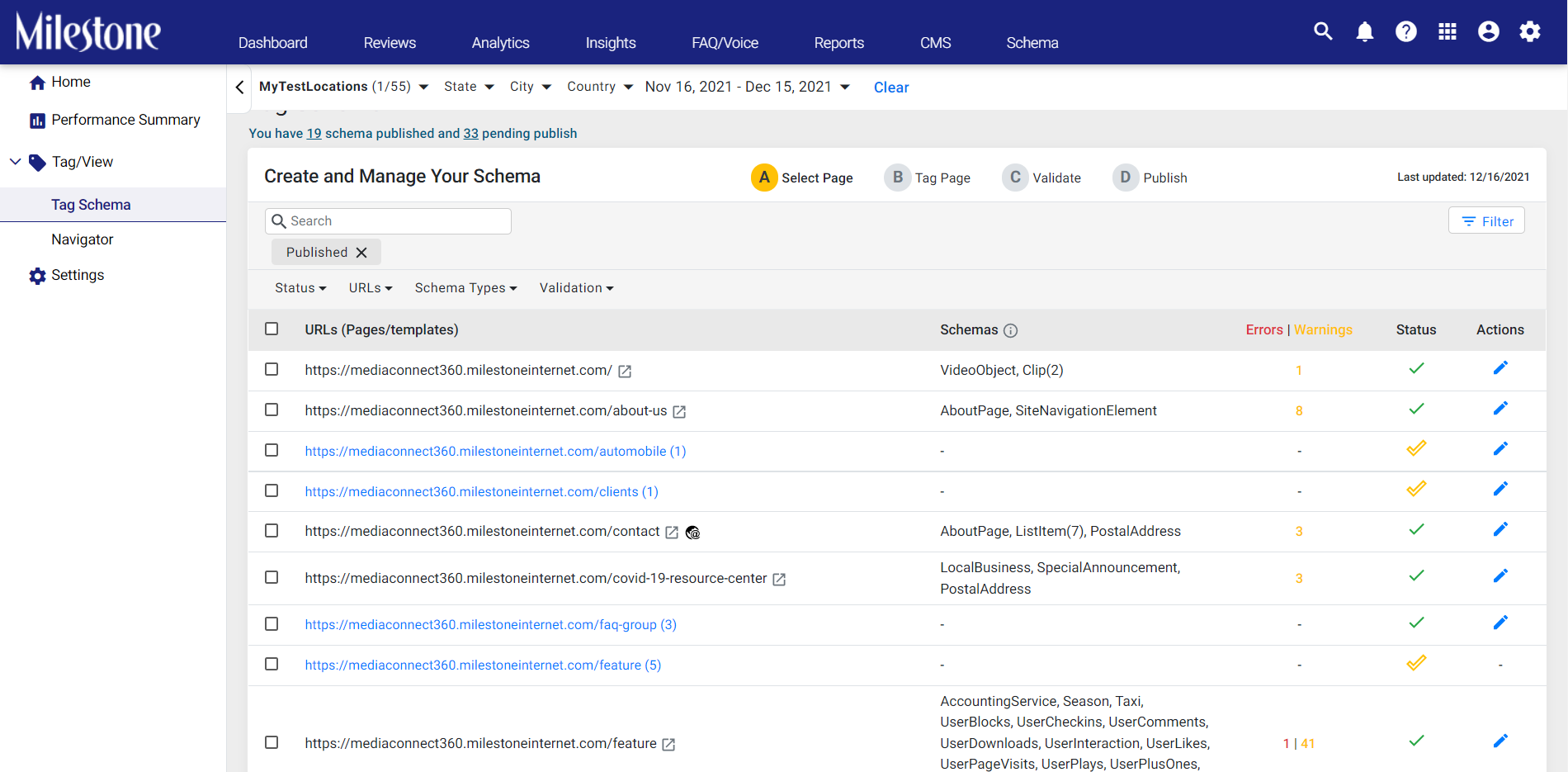This screenshot has width=1568, height=772.
Task: Open Insights in top navigation
Action: [611, 43]
